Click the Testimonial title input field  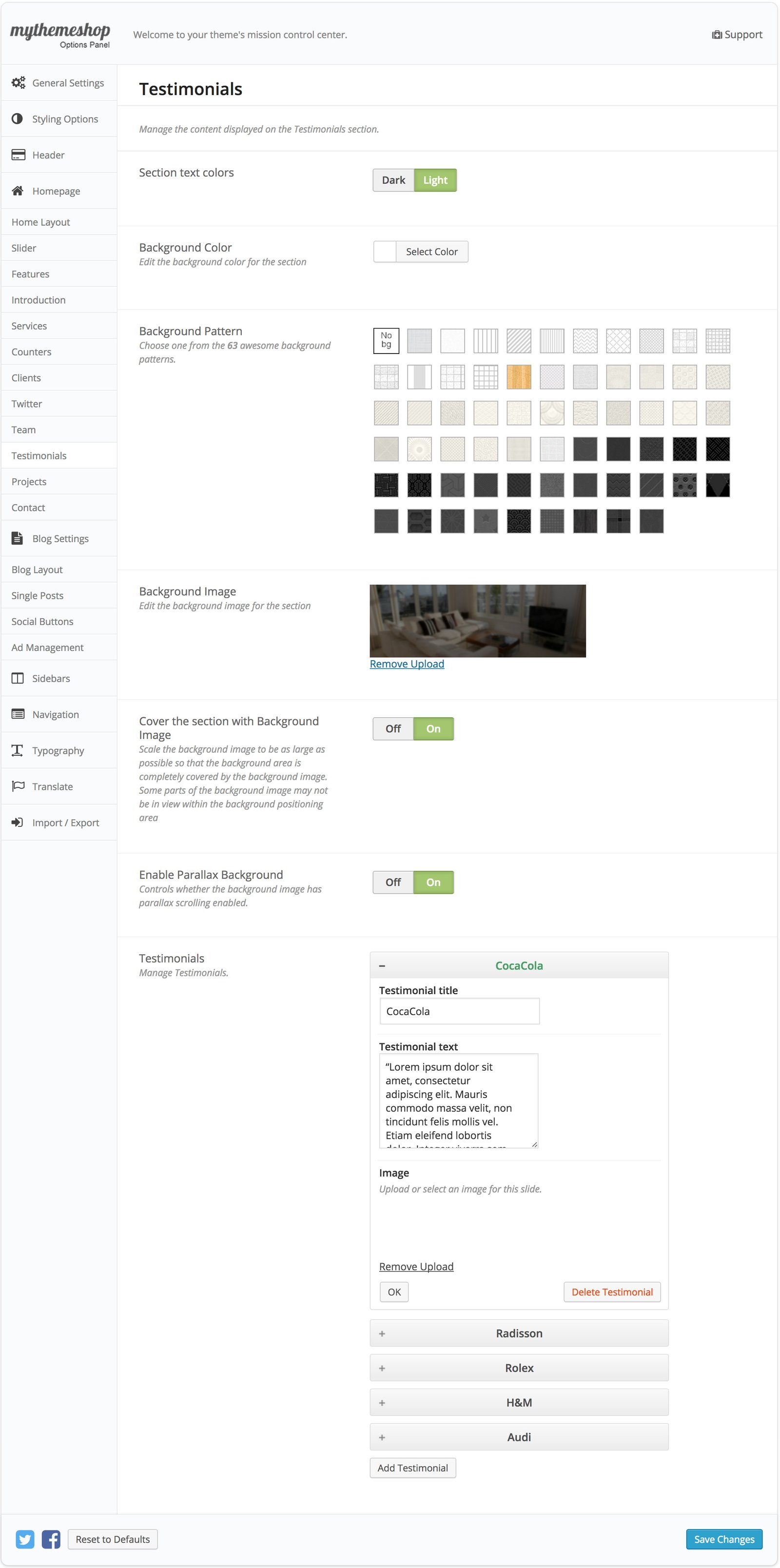[x=459, y=1011]
